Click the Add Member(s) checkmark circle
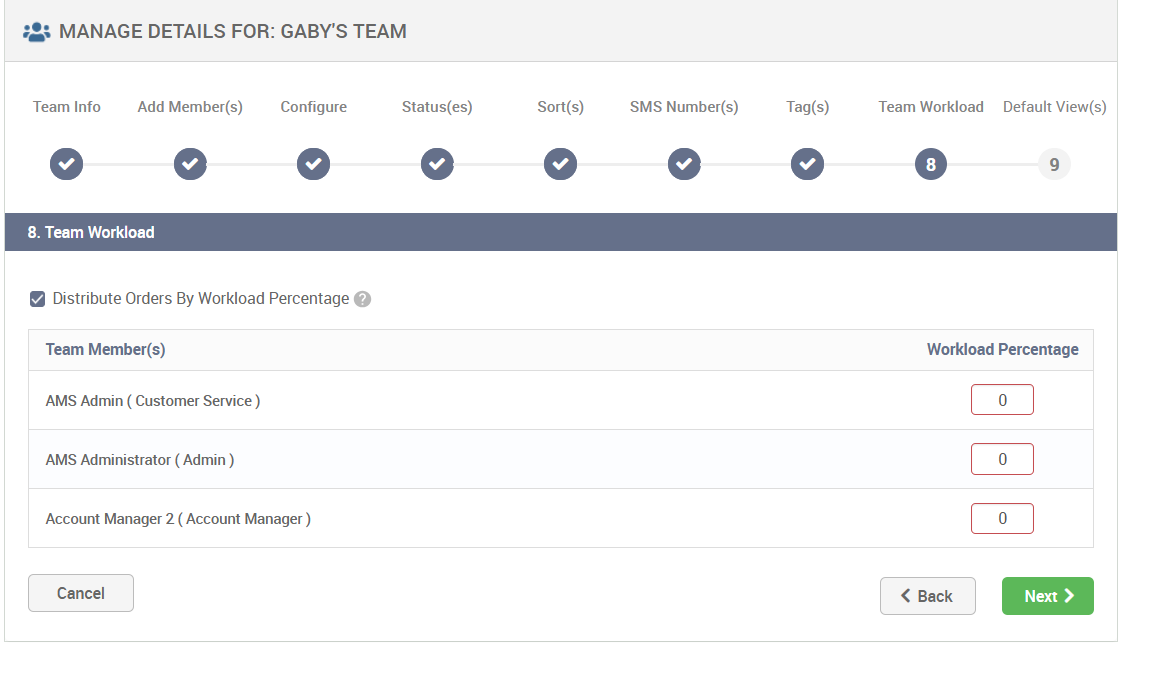Screen dimensions: 1162x682 coord(190,163)
